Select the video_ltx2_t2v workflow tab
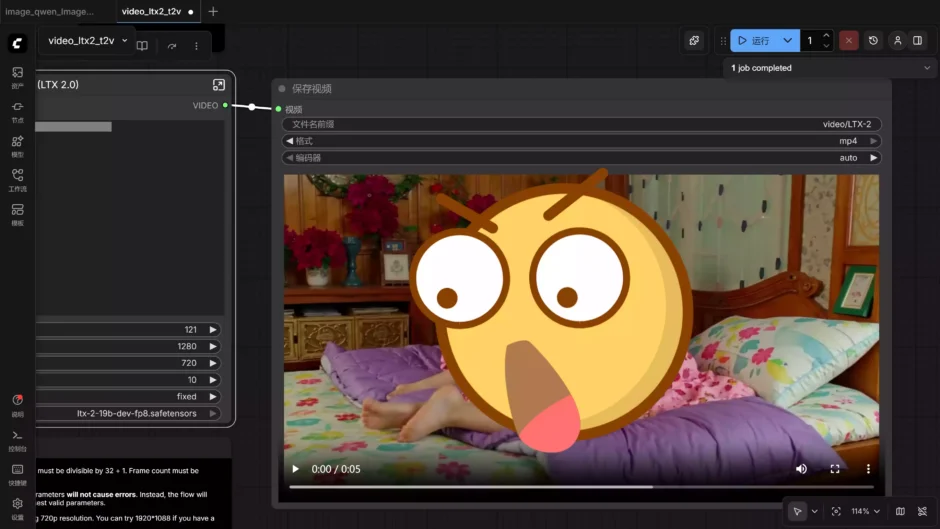This screenshot has height=529, width=940. (151, 12)
